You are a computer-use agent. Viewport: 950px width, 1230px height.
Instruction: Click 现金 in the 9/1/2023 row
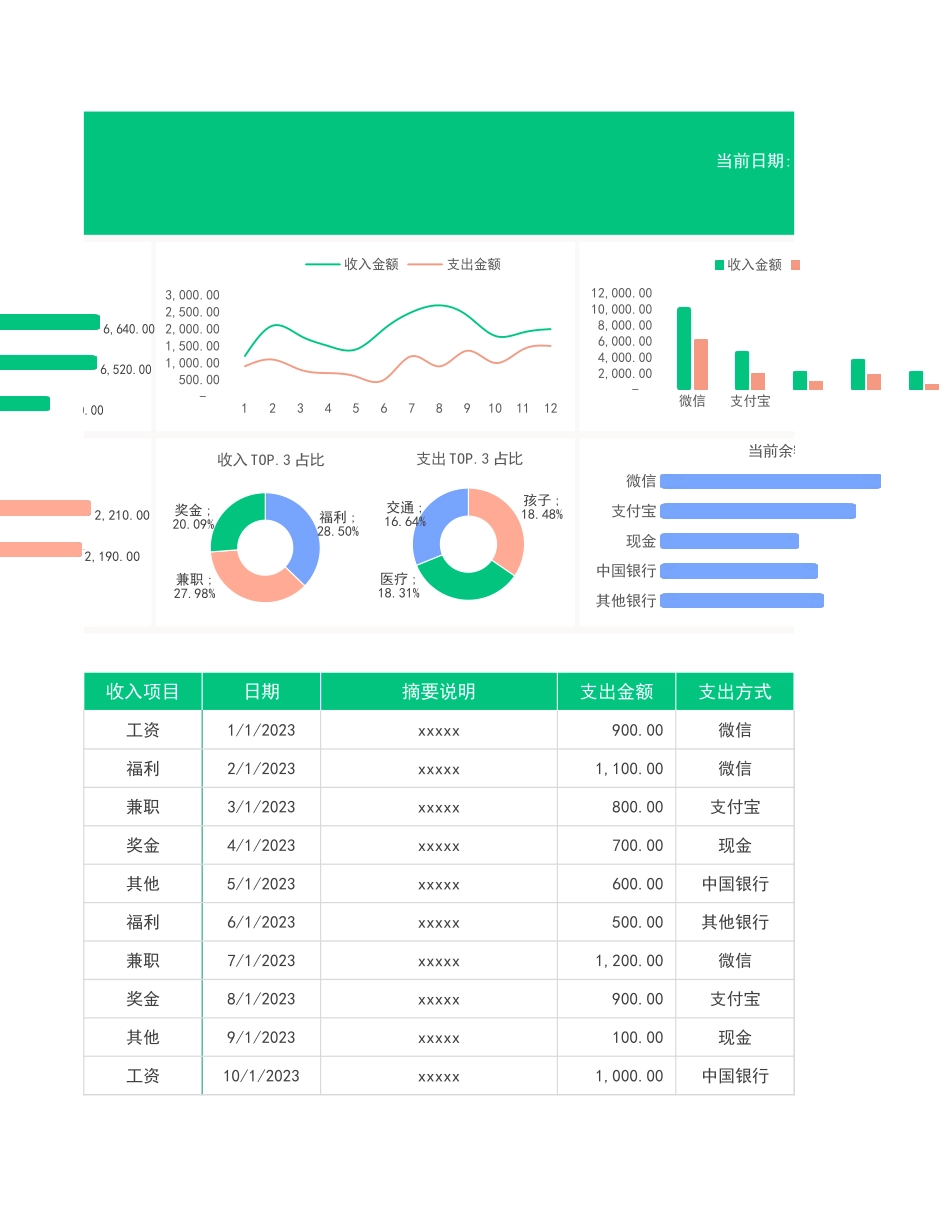tap(735, 1037)
